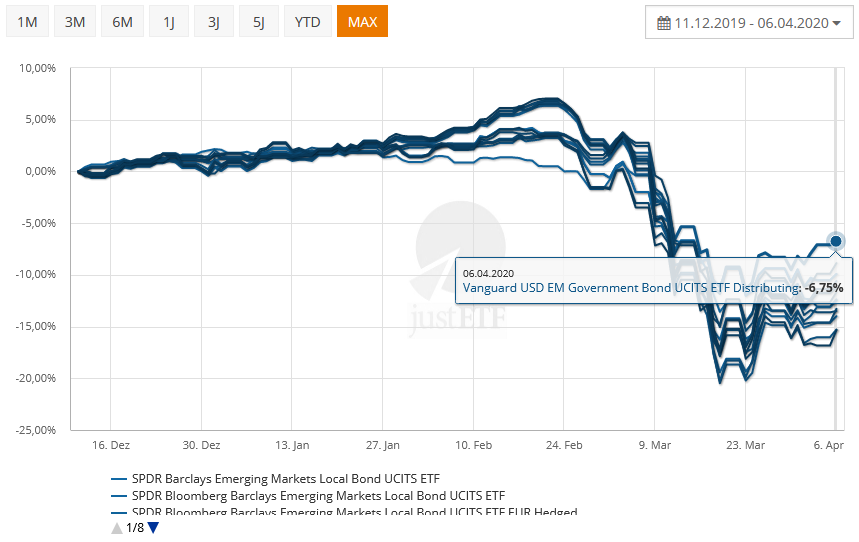Screen dimensions: 859x542
Task: Click highlighted data point on 06.04.2020
Action: pos(836,241)
